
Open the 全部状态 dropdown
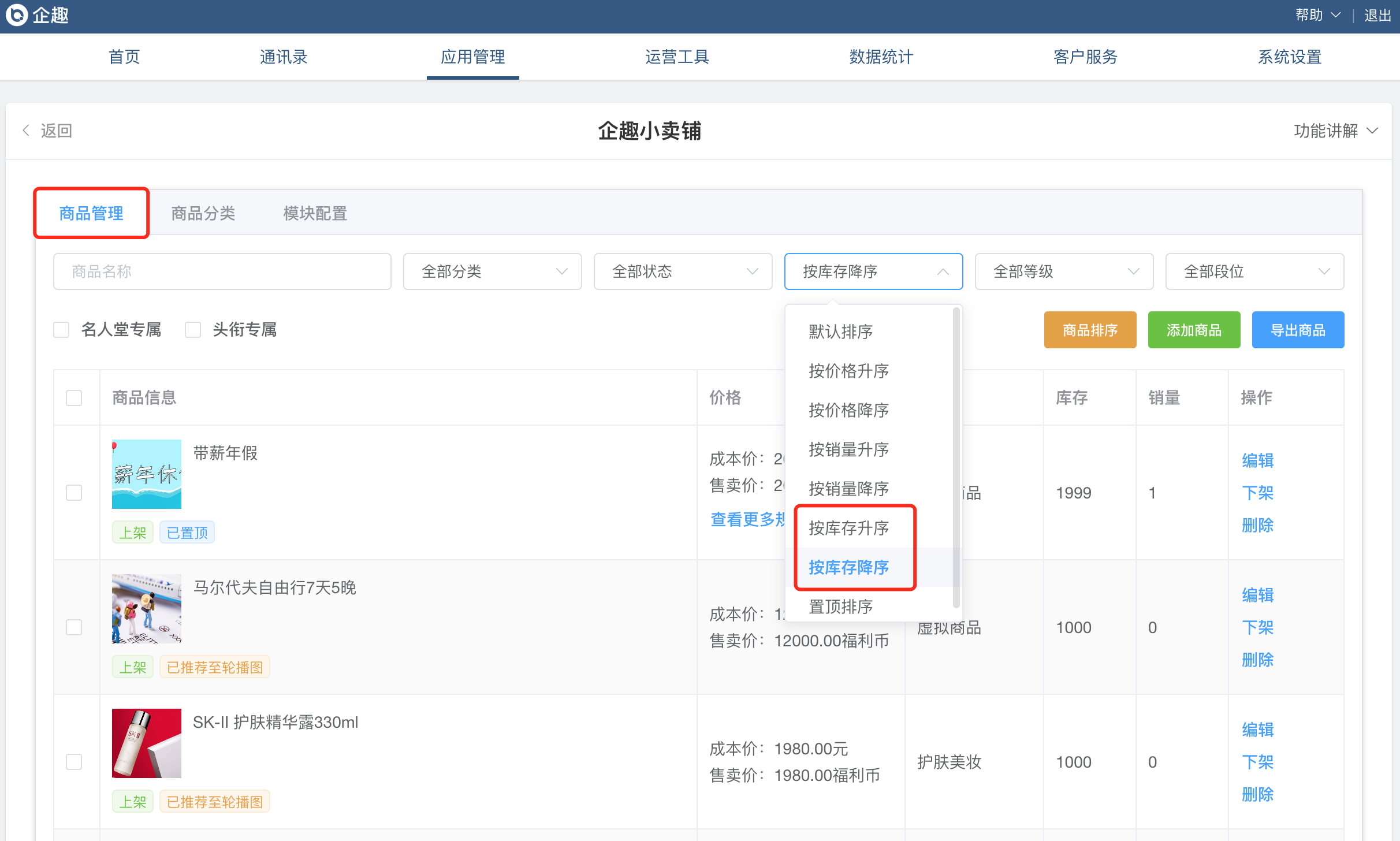click(683, 271)
